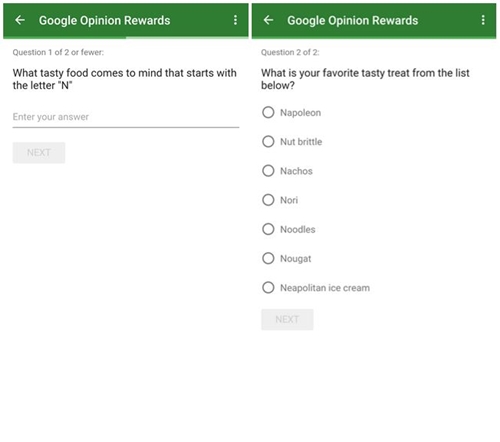Click NEXT button below Neapolitan ice cream
Viewport: 500px width, 442px height.
pos(287,320)
